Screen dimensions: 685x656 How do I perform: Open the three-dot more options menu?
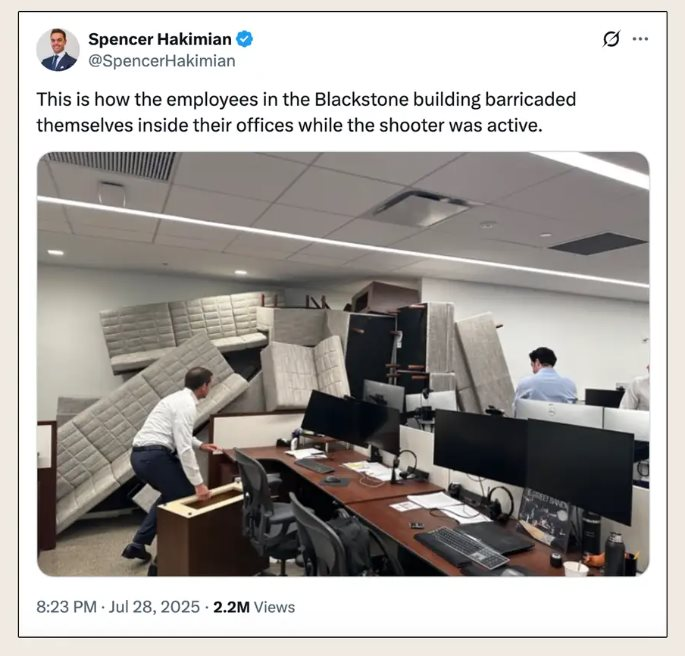pos(640,39)
